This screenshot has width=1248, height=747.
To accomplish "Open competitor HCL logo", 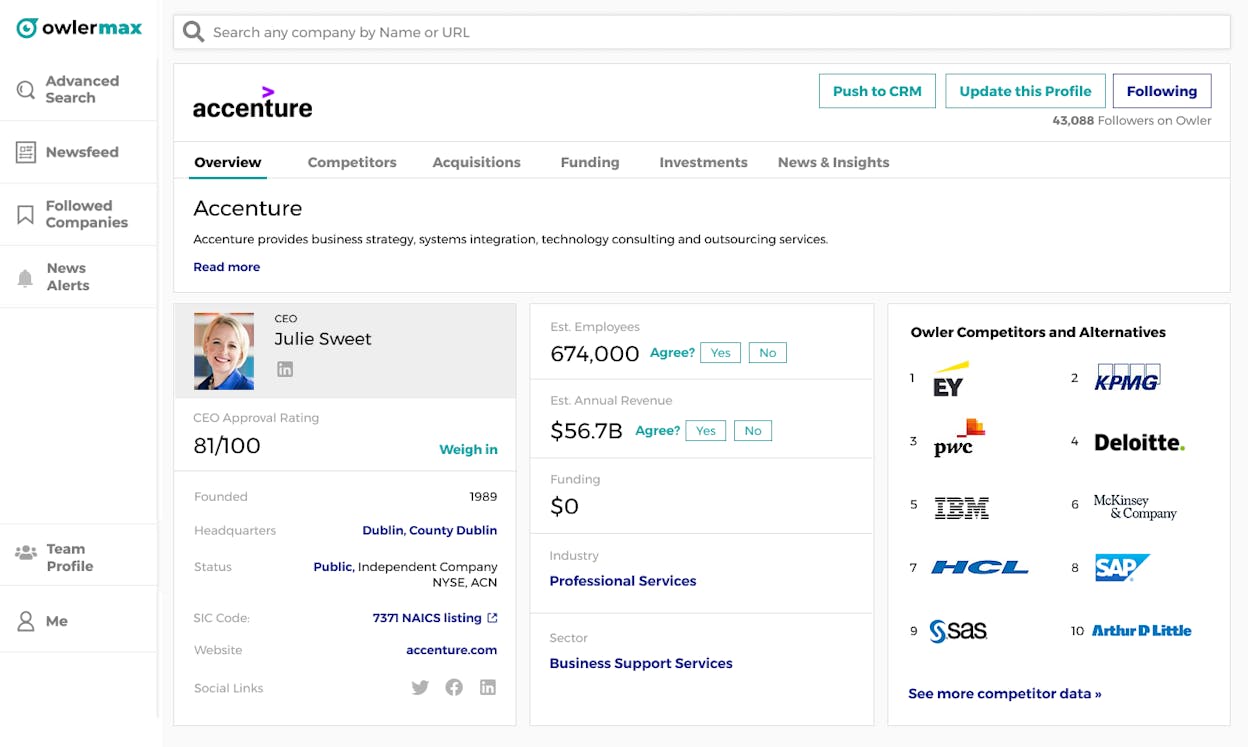I will pyautogui.click(x=979, y=567).
